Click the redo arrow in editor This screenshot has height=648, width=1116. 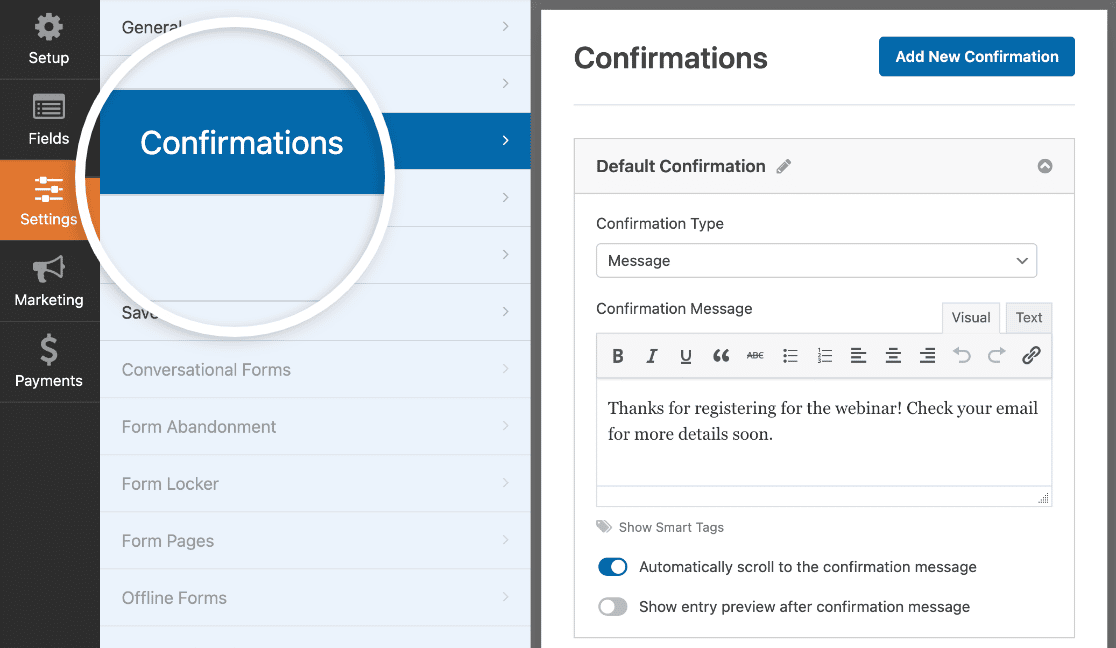click(996, 355)
